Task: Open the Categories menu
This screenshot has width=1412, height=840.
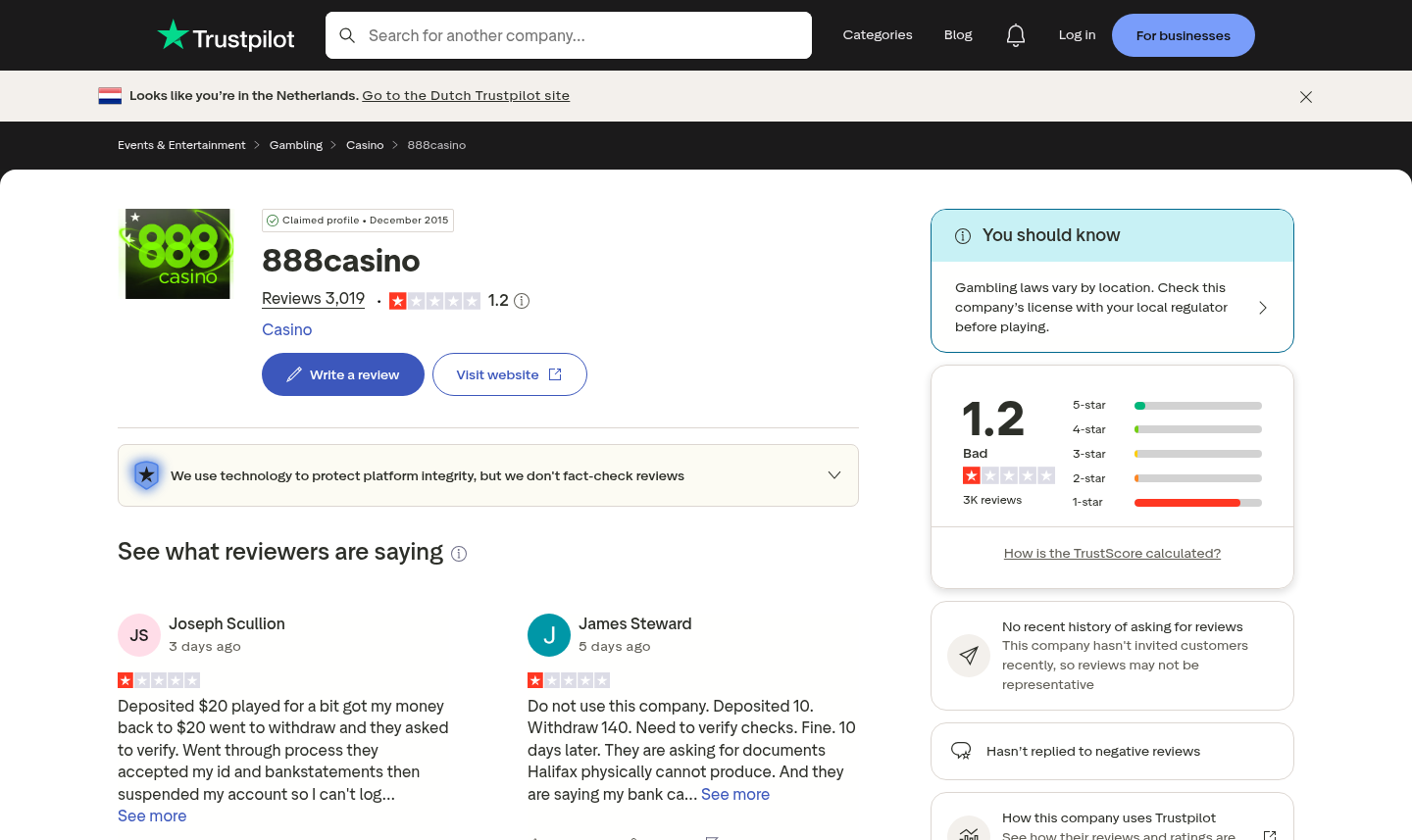Action: [878, 35]
